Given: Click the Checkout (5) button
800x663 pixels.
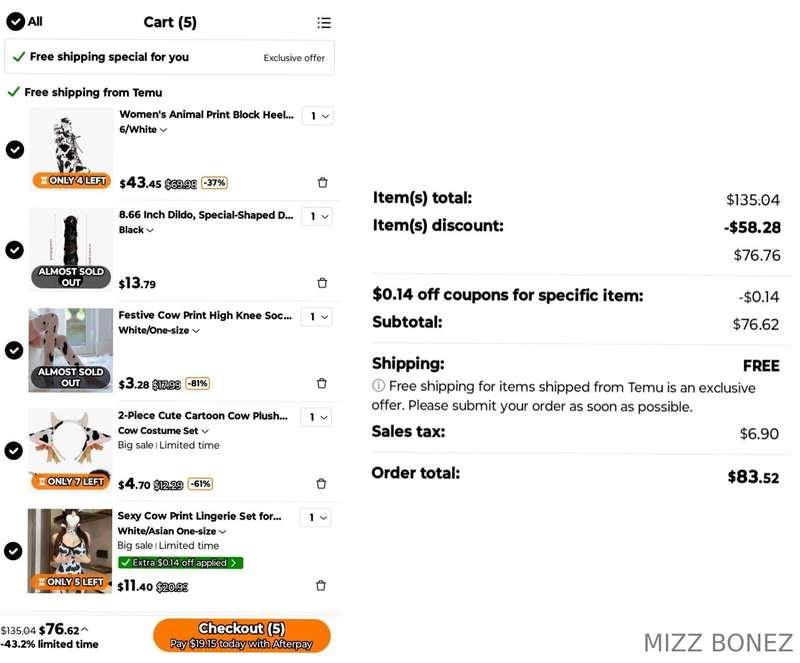Looking at the screenshot, I should tap(241, 635).
